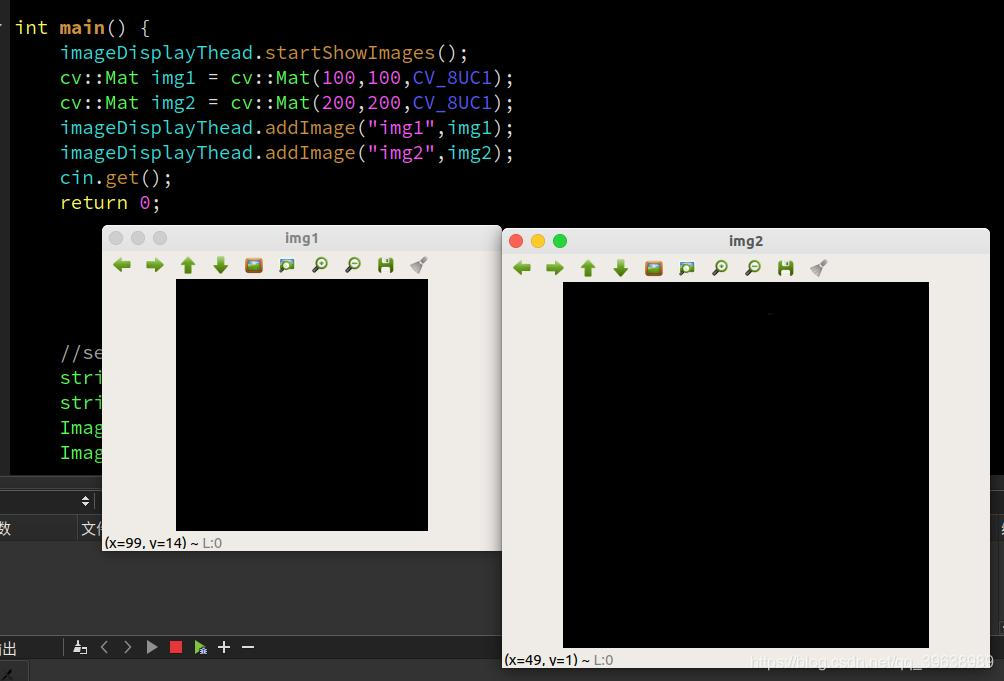Clear the output pane with broom icon
Screen dimensions: 1004x681
[80, 647]
